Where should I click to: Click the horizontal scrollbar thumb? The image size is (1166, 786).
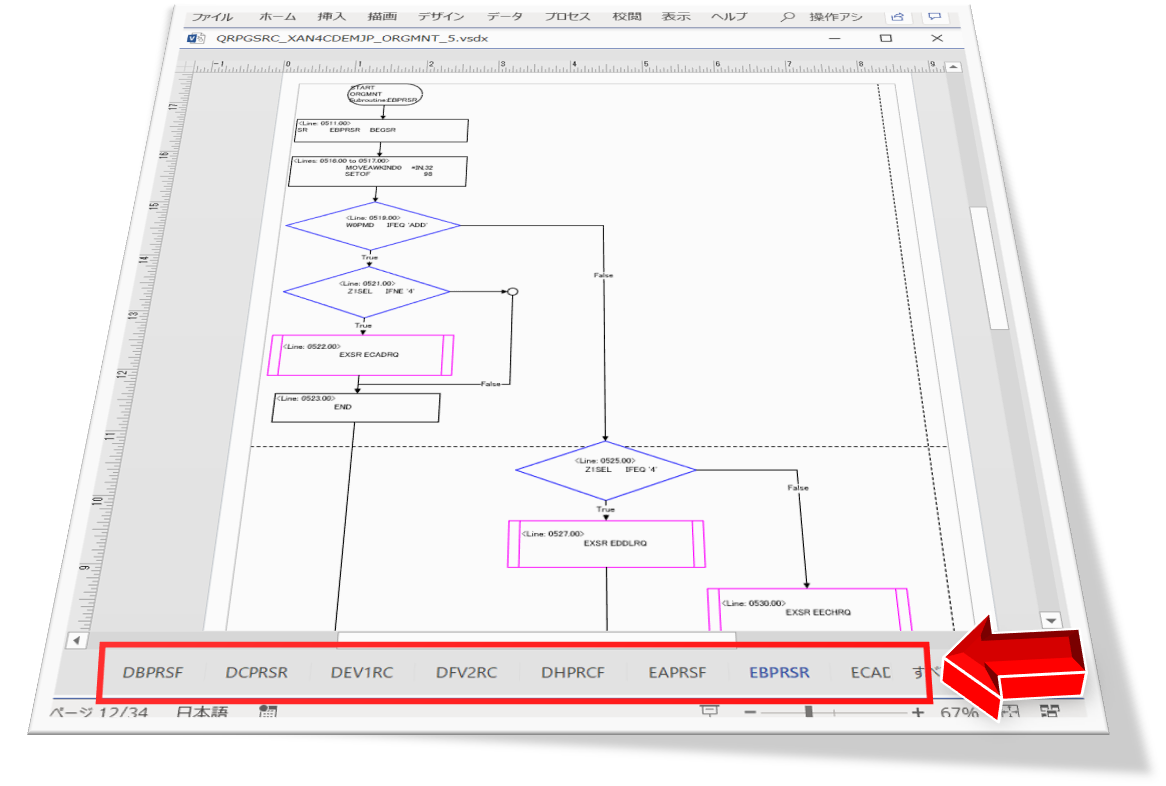535,636
